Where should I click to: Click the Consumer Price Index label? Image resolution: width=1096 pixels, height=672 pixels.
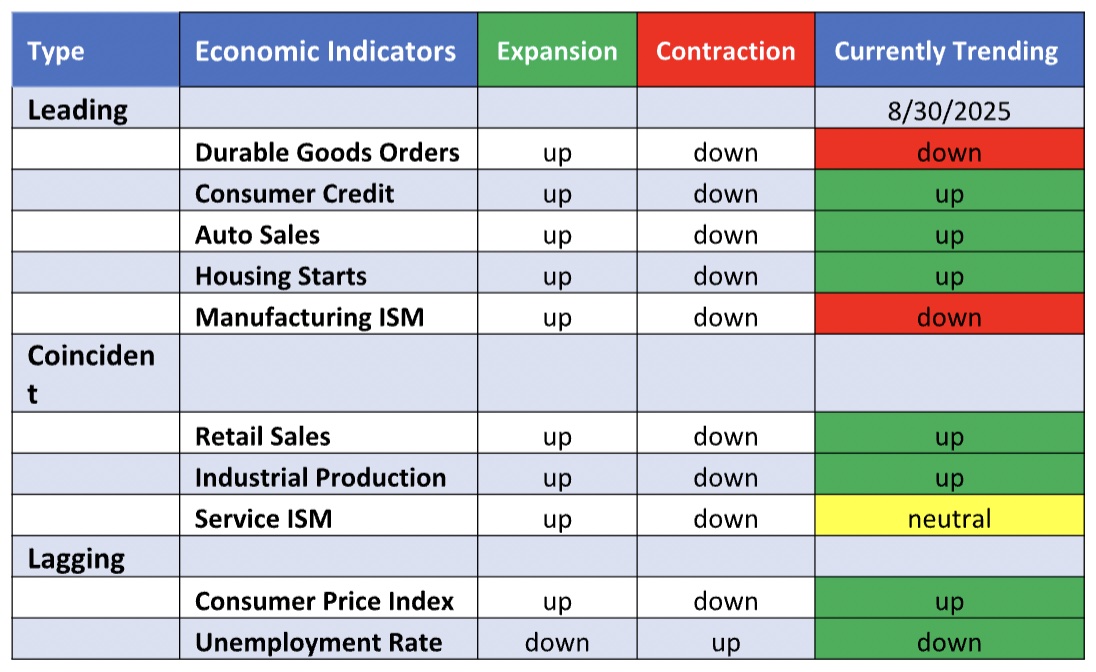[324, 601]
